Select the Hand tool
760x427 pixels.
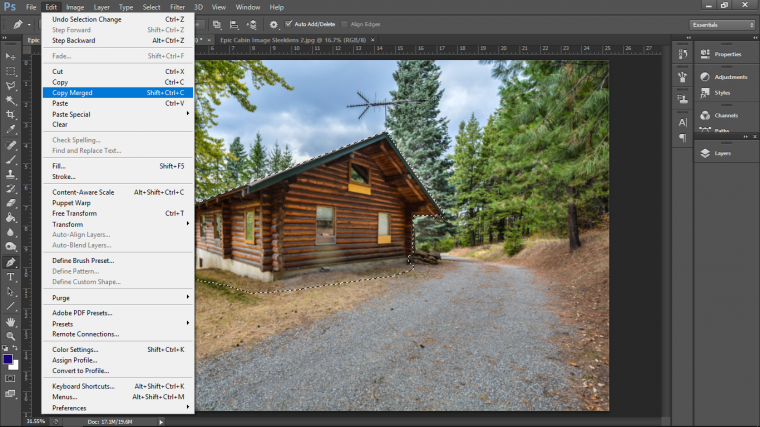coord(10,322)
